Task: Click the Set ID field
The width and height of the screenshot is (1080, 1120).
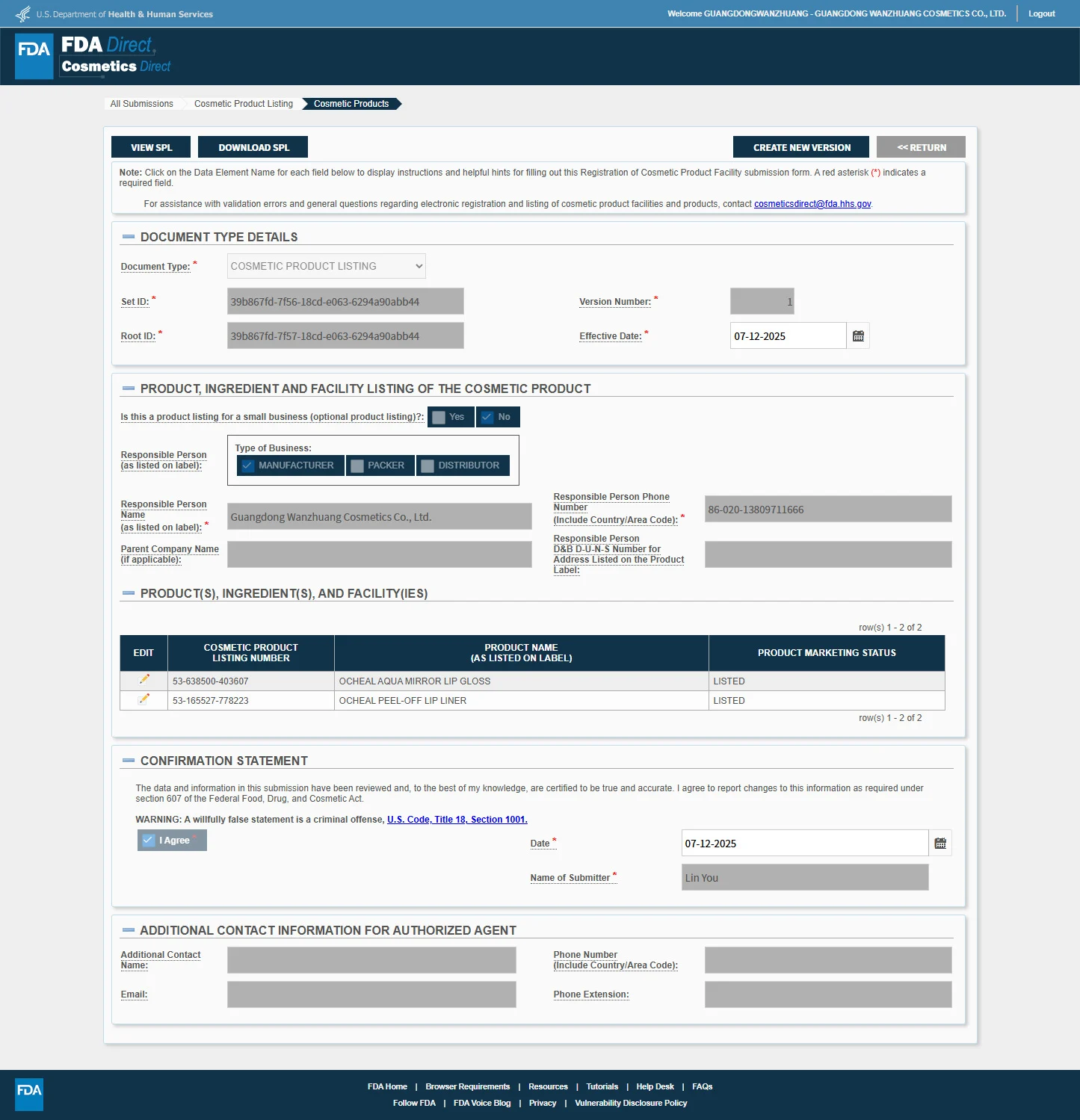Action: tap(345, 301)
